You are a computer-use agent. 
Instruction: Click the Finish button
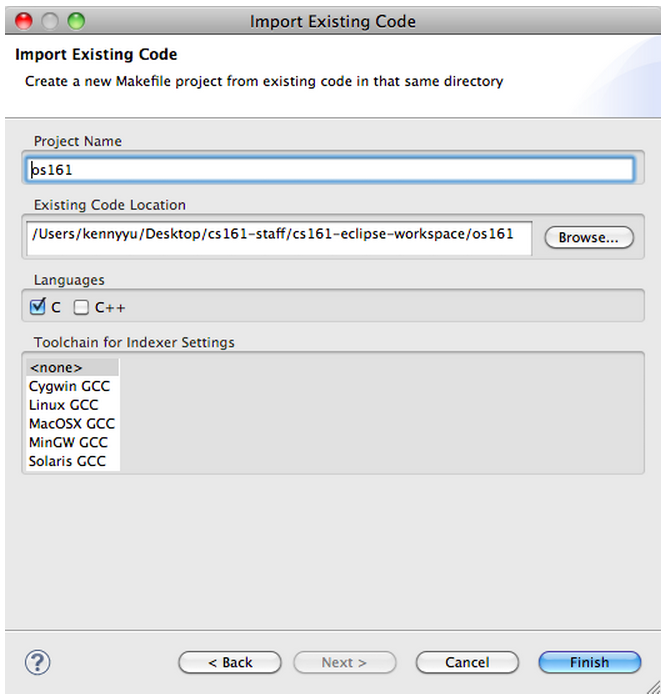click(x=590, y=662)
